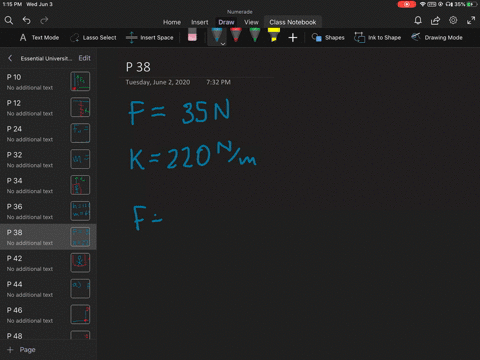The image size is (480, 360).
Task: Choose Insert Space tool
Action: pos(150,38)
